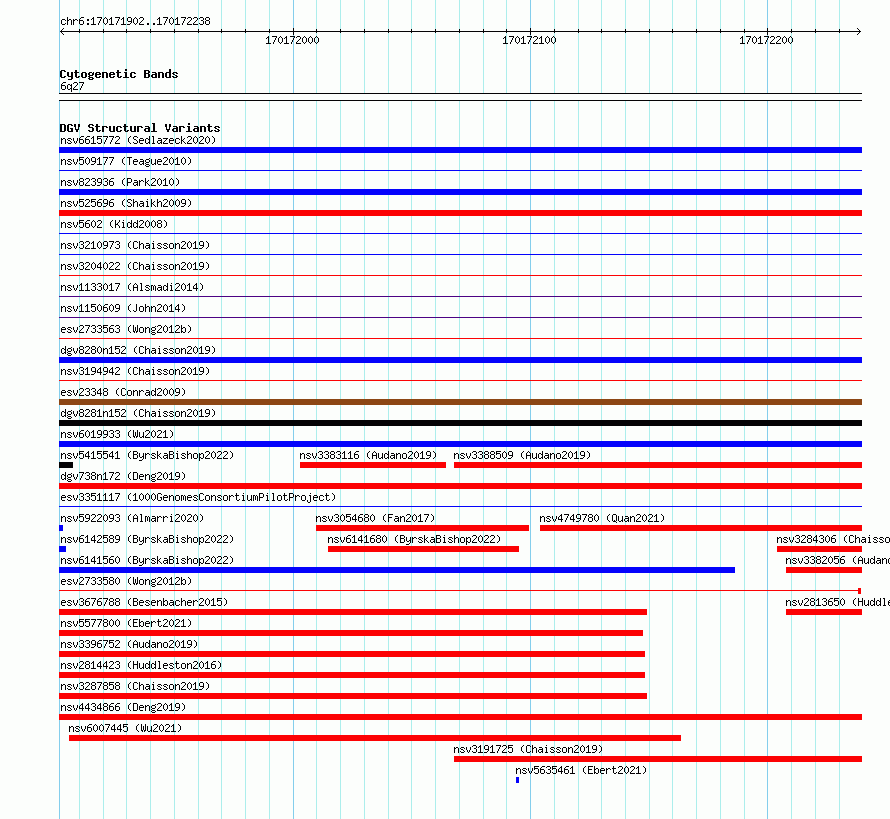Click the black dgv8281n152 variant bar
Viewport: 890px width, 819px height.
pyautogui.click(x=460, y=423)
